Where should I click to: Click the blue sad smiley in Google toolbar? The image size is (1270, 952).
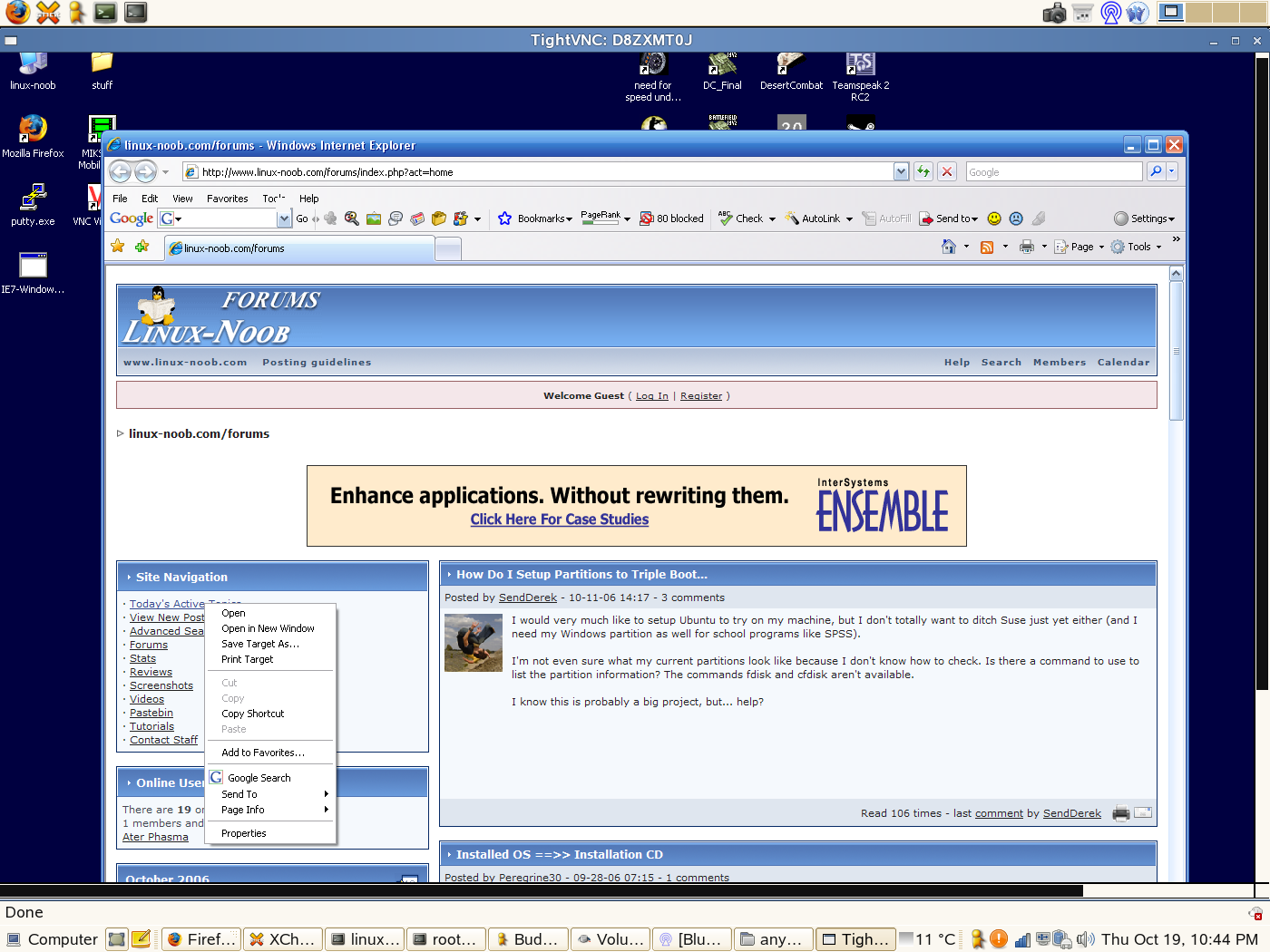1016,219
